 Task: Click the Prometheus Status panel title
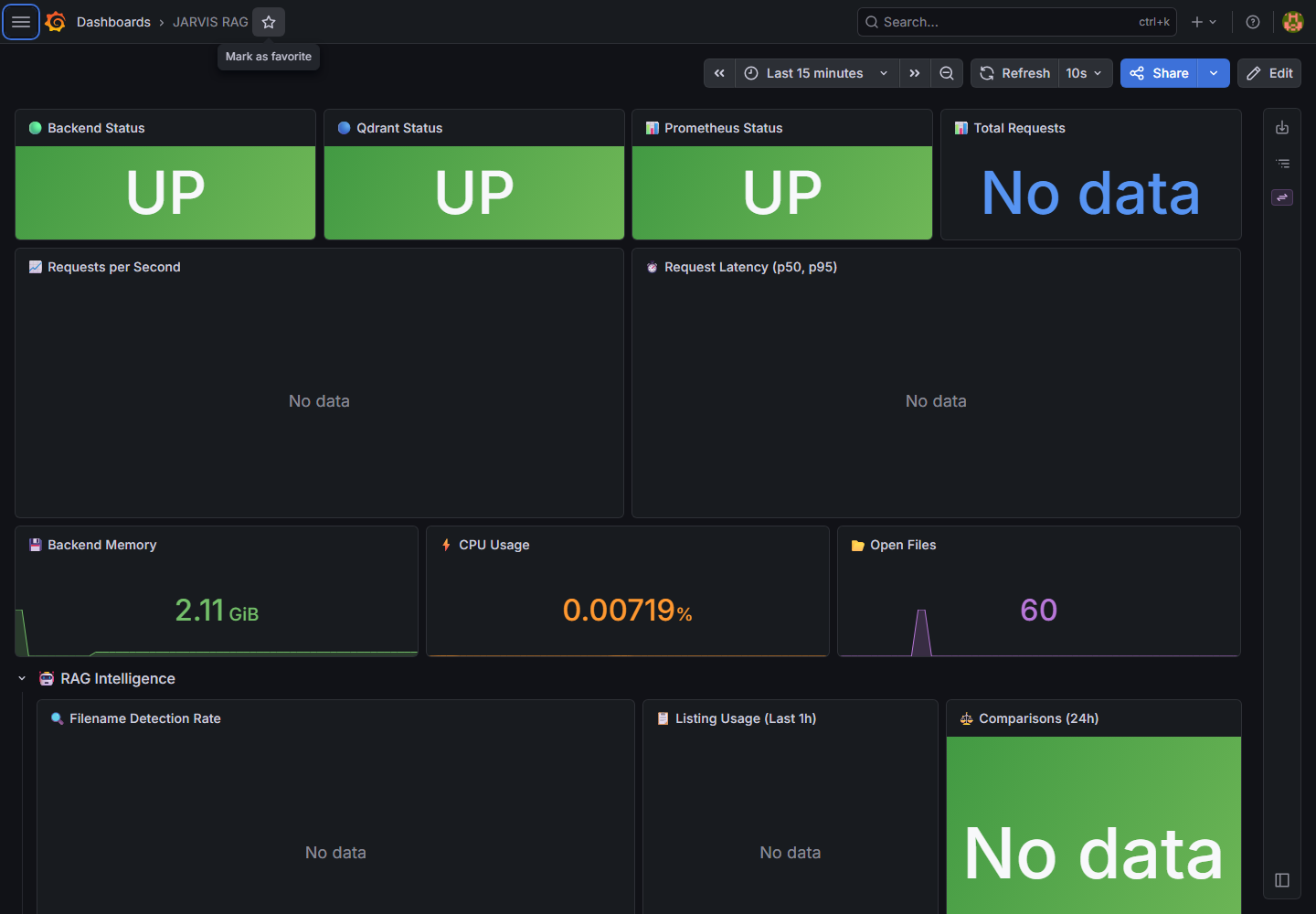tap(723, 128)
